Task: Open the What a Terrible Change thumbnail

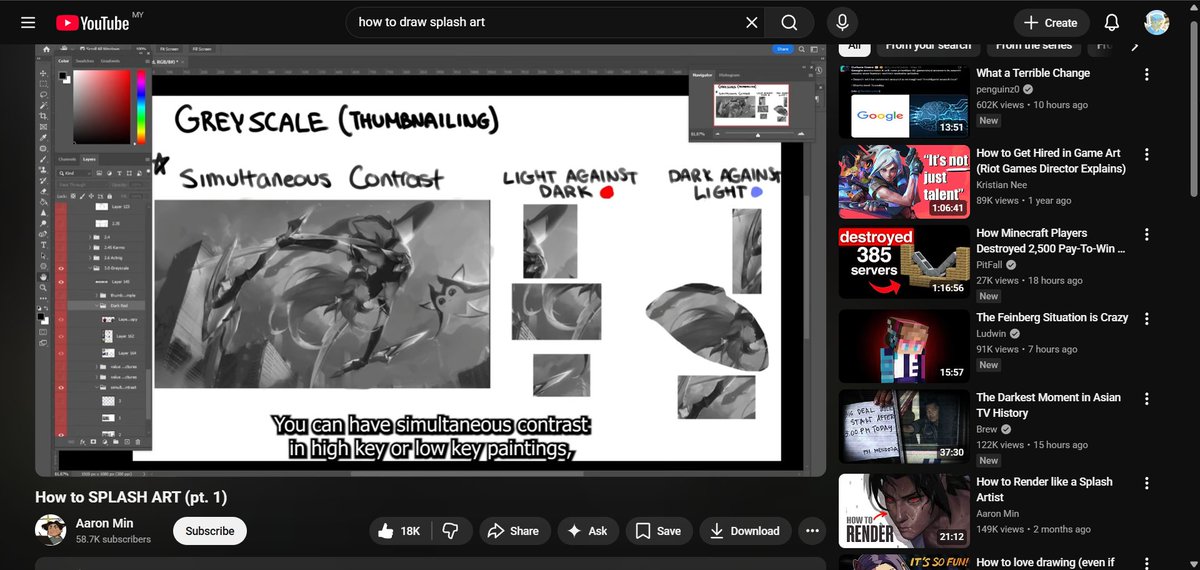Action: 903,102
